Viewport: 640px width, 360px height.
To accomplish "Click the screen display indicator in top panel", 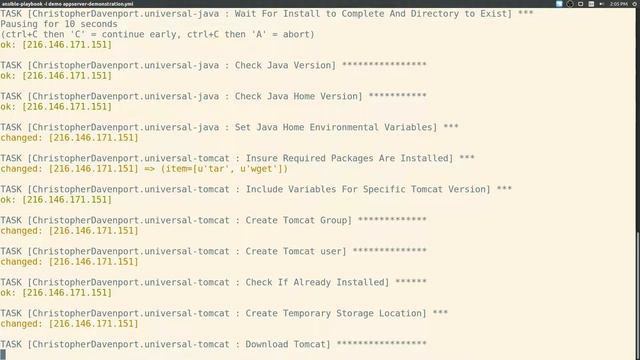I will (x=580, y=4).
